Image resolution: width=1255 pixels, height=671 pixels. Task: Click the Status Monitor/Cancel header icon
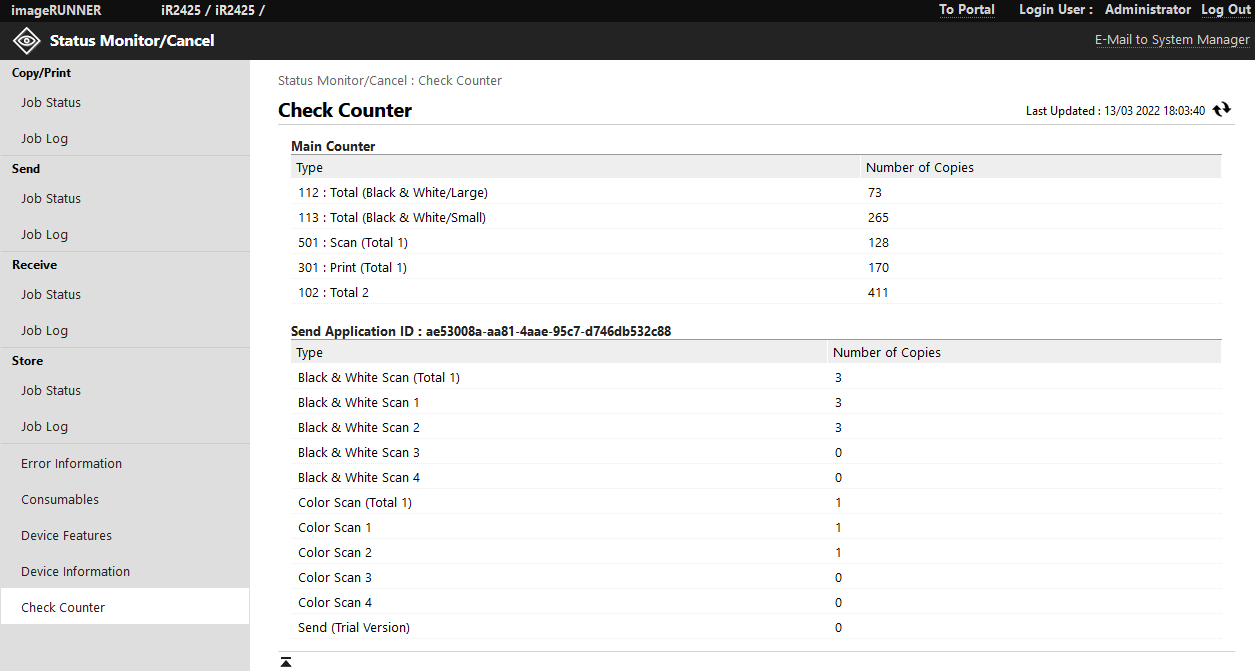click(26, 41)
